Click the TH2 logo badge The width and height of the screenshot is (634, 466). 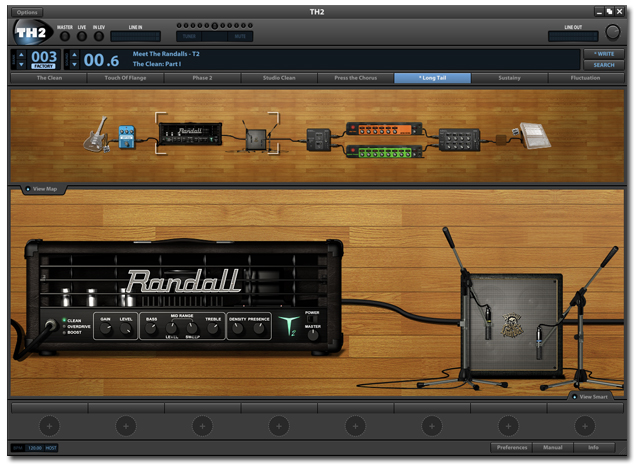tap(32, 32)
